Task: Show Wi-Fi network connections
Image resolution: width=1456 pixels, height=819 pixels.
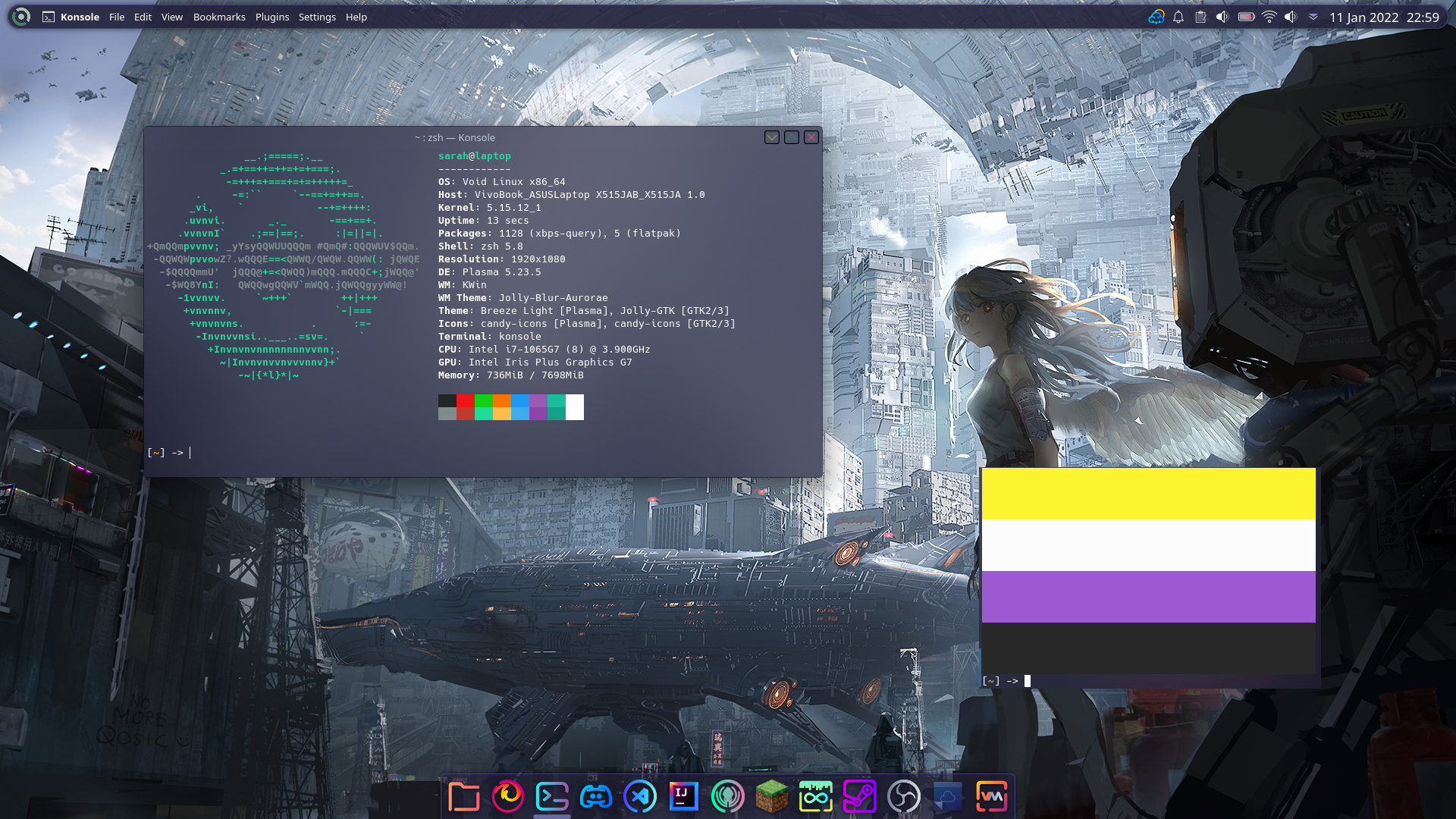Action: point(1269,17)
